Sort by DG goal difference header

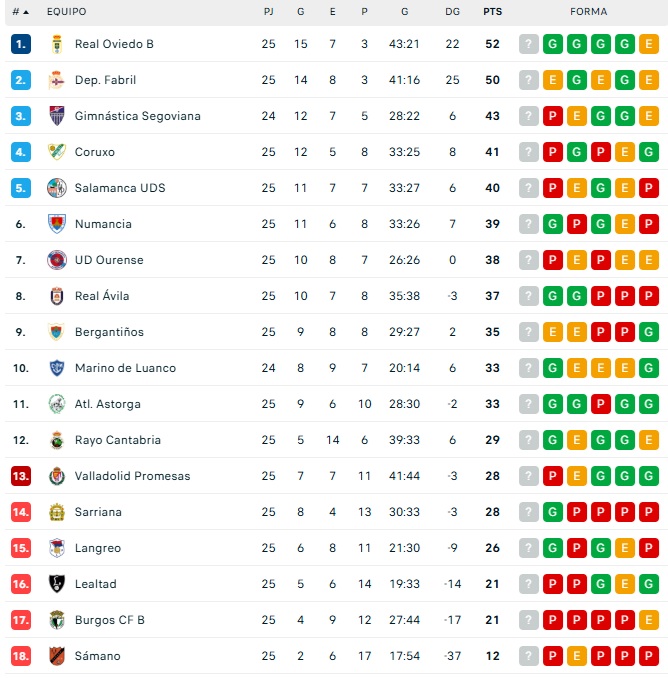[452, 12]
